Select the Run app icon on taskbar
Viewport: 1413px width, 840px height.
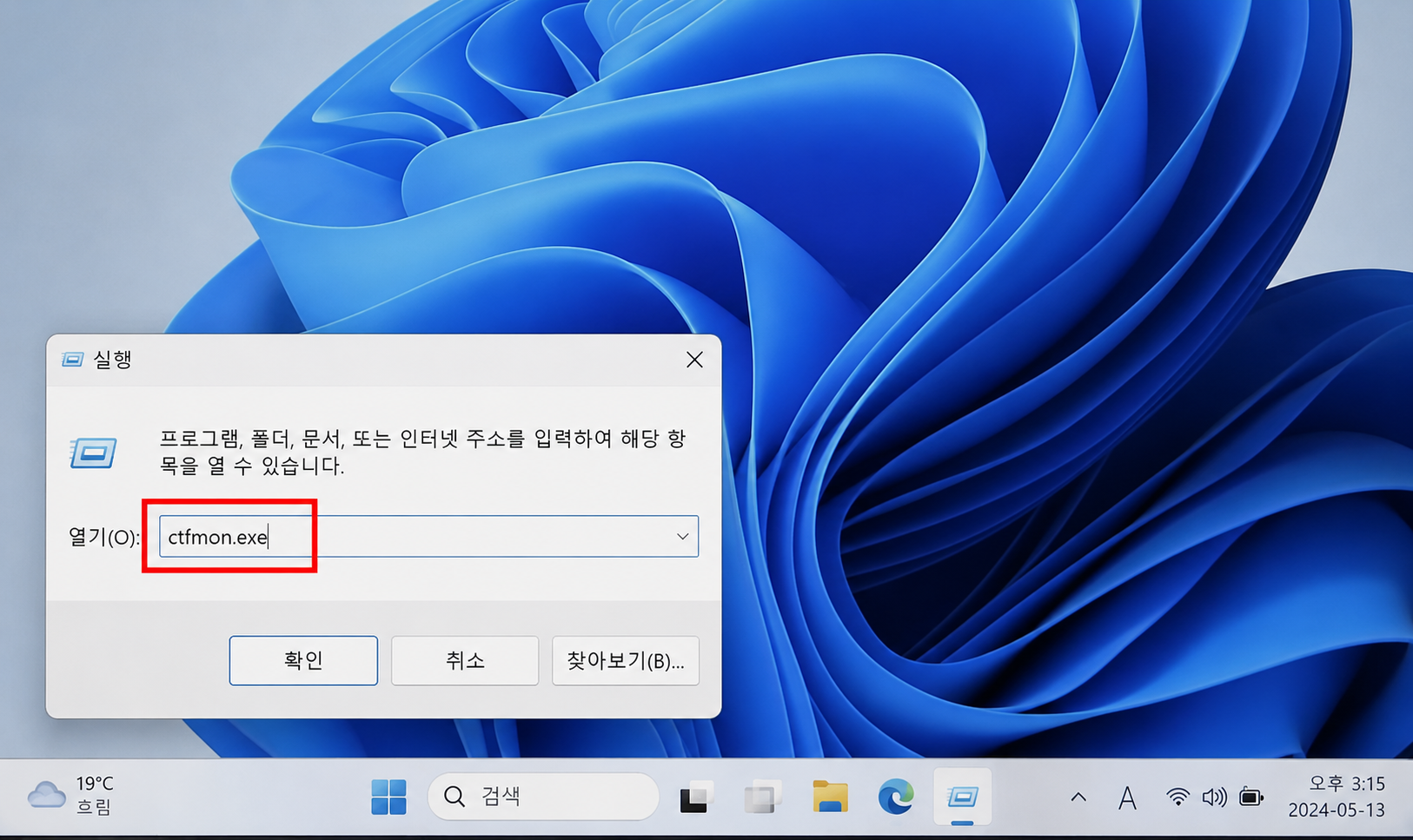(x=962, y=797)
